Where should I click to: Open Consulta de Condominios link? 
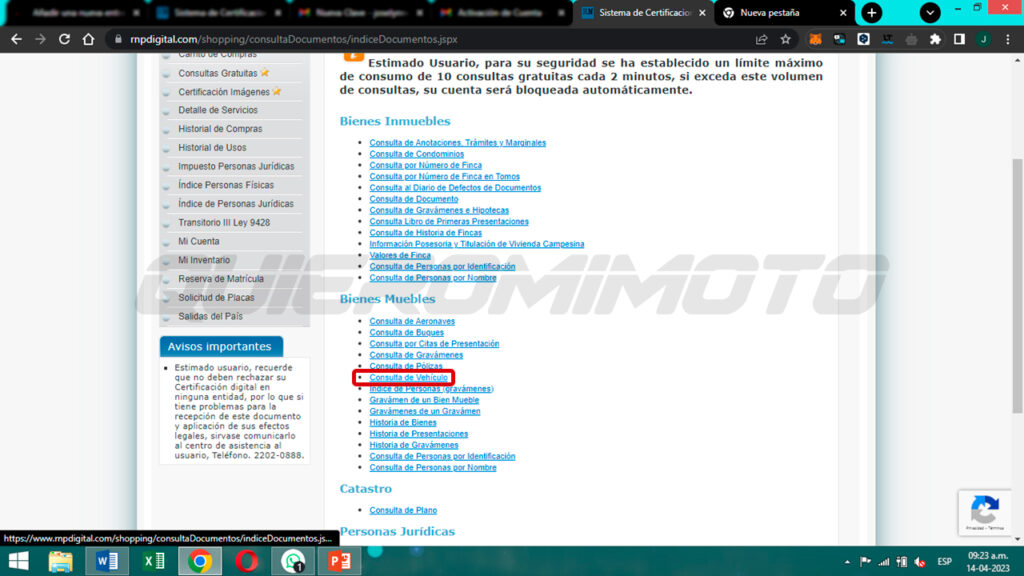pos(417,154)
